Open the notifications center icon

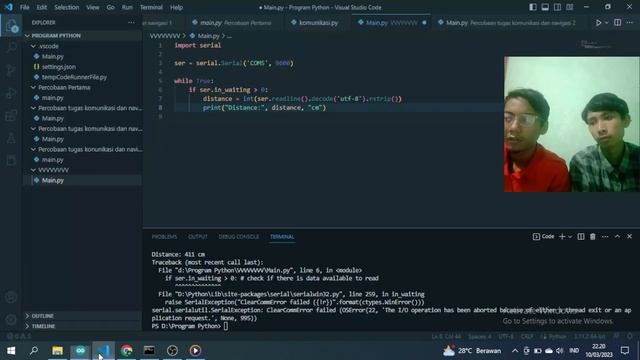click(x=625, y=351)
